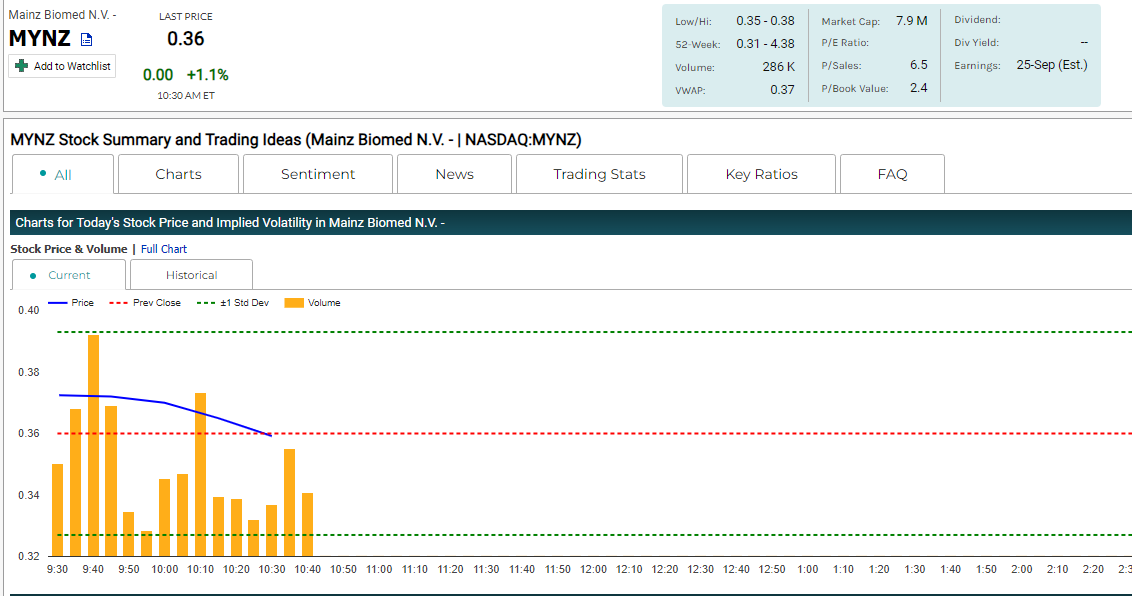Open the Full Chart link

pyautogui.click(x=164, y=249)
